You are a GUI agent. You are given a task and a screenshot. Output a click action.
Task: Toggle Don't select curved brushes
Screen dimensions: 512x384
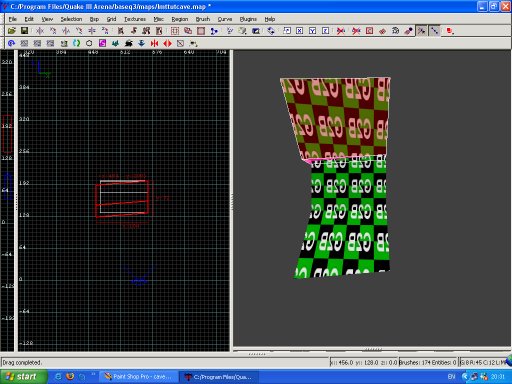tap(341, 31)
